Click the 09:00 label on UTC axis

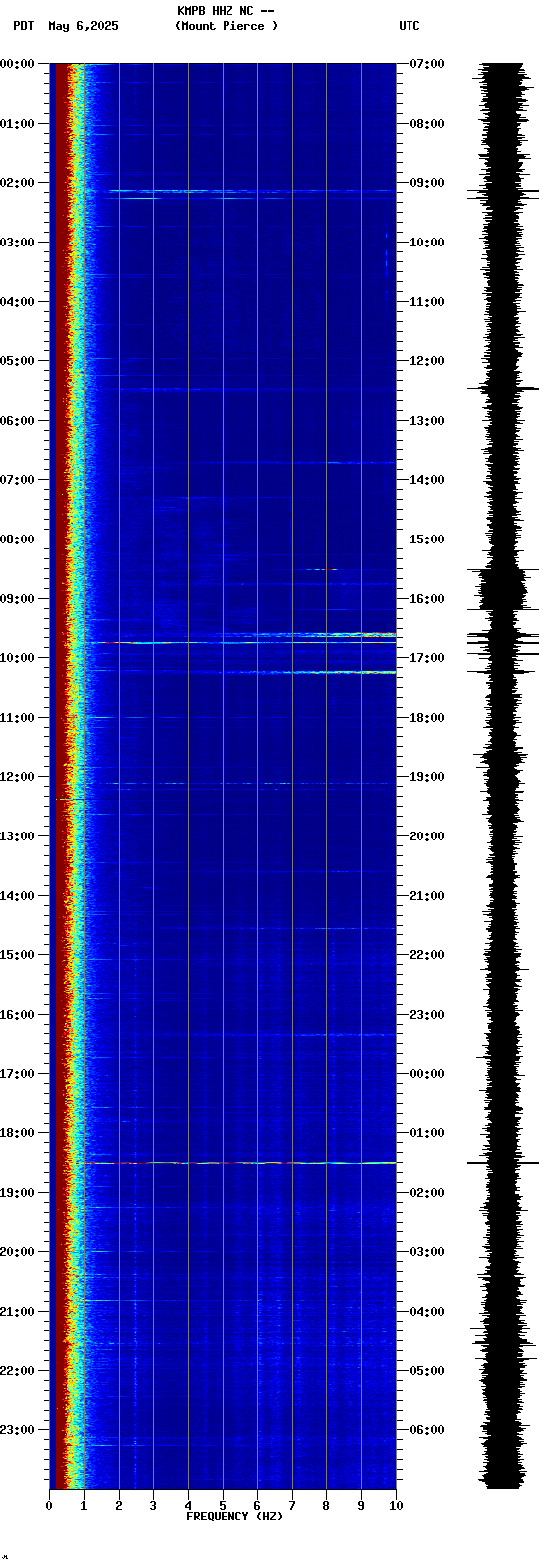click(427, 183)
